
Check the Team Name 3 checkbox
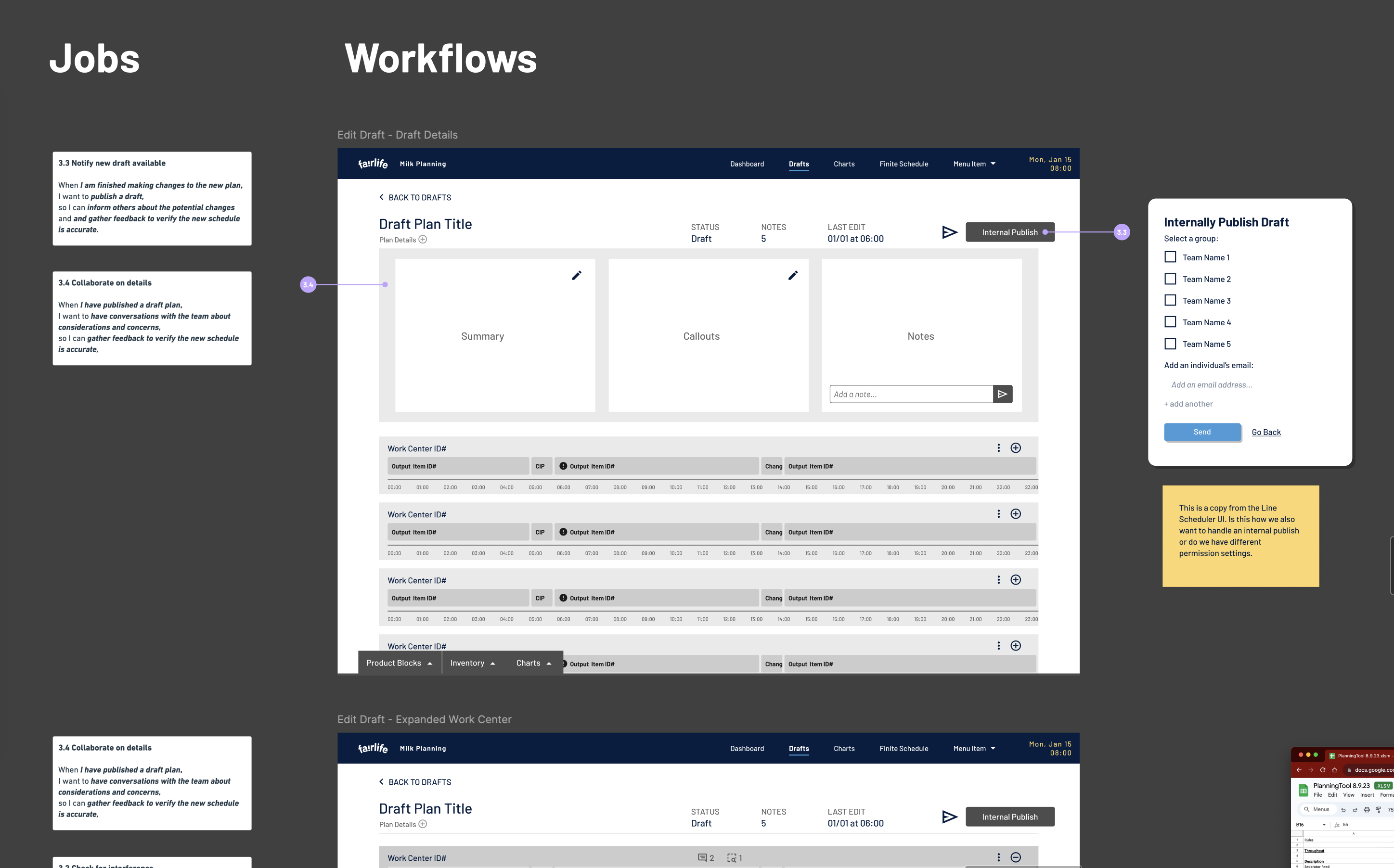[1170, 300]
